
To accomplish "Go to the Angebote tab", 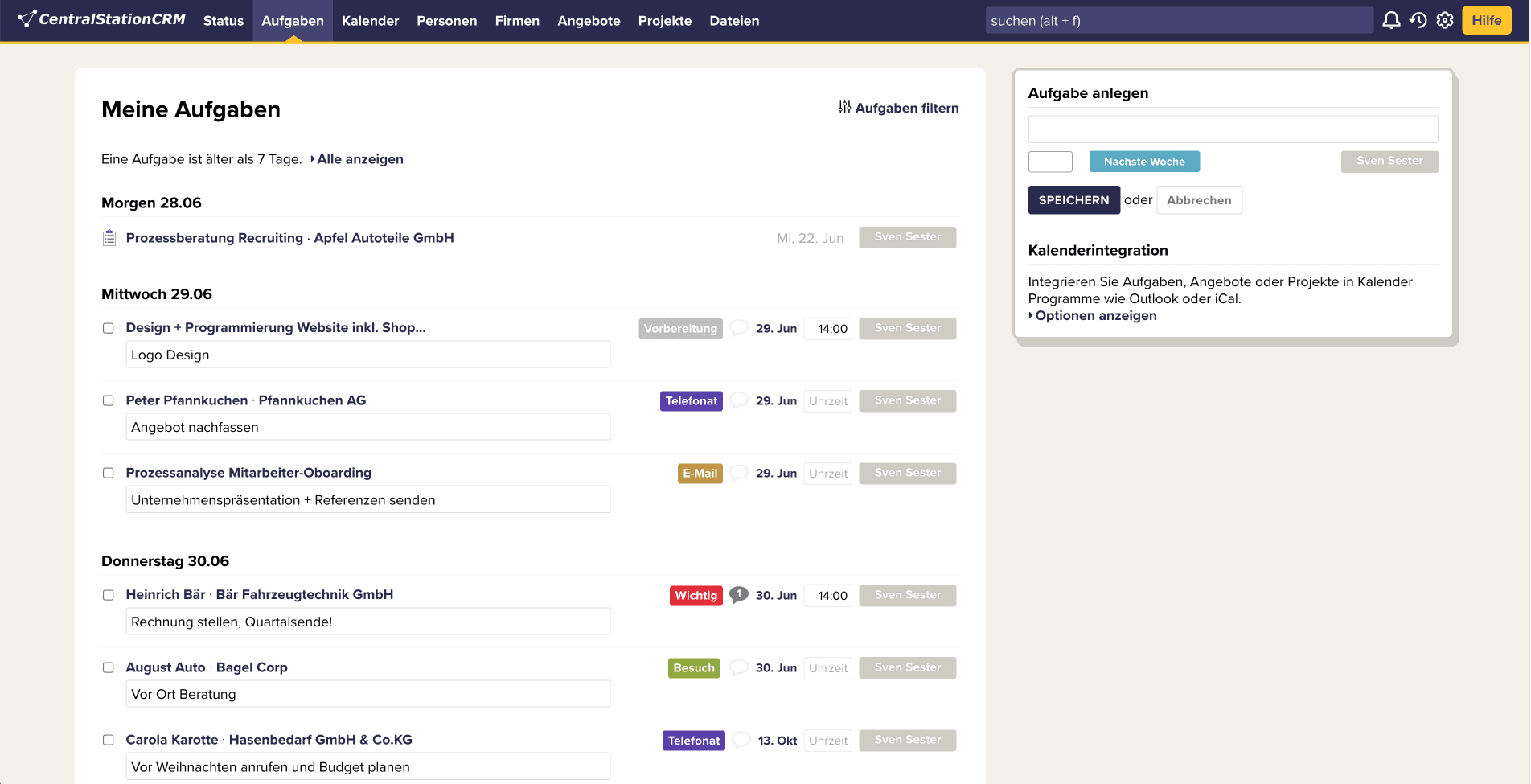I will click(x=589, y=21).
